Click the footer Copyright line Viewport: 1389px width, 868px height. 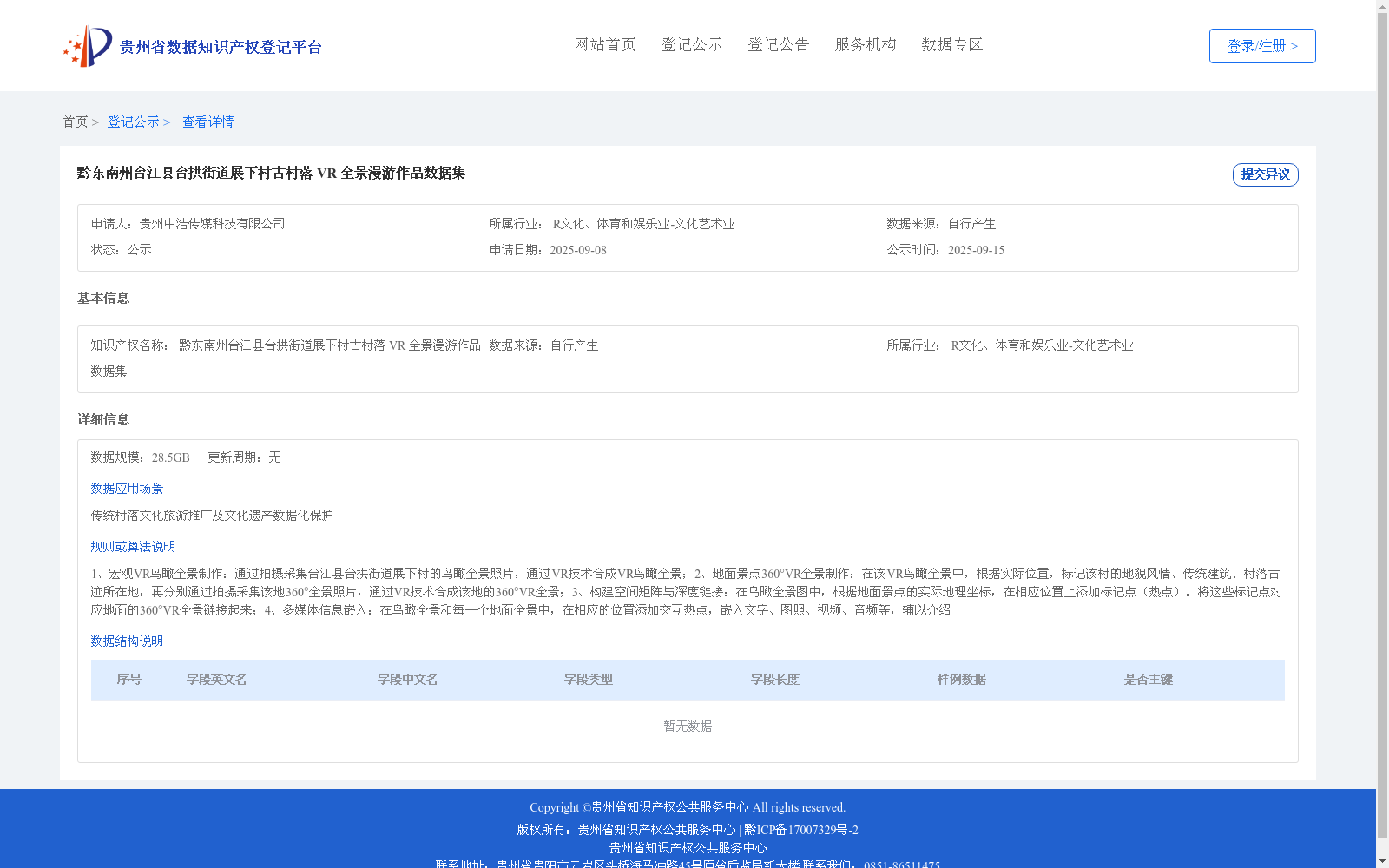point(688,808)
